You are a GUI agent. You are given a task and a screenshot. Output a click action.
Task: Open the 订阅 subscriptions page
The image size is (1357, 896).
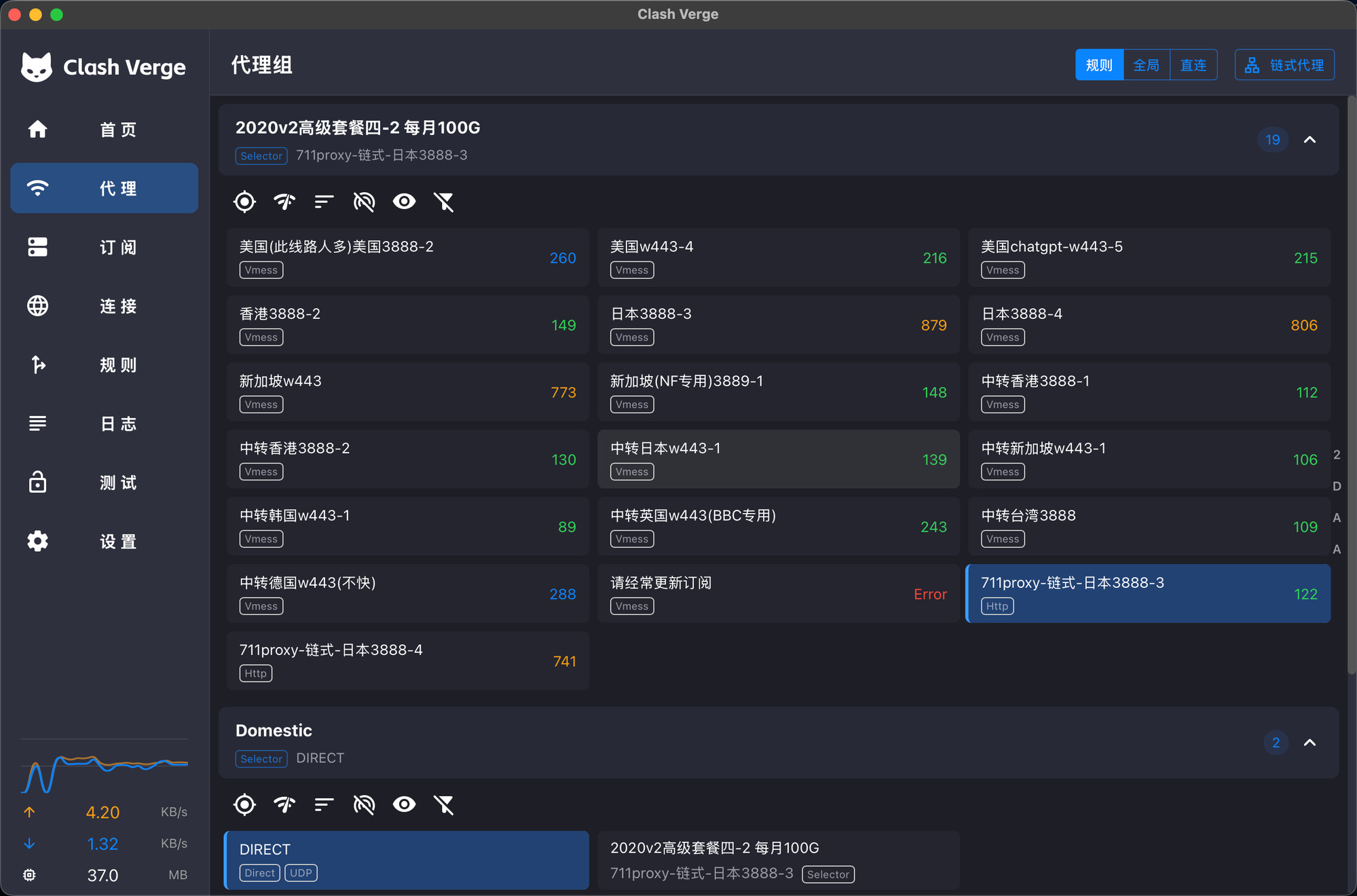(105, 247)
